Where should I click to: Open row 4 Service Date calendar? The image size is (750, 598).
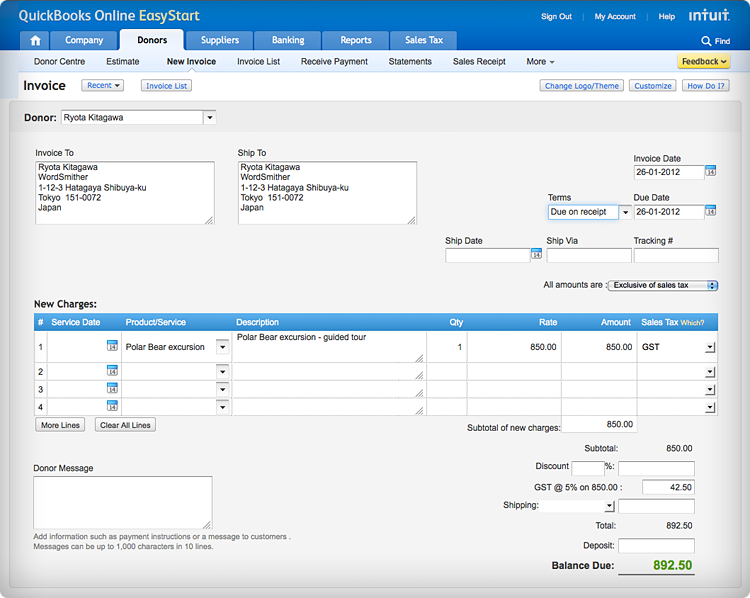(x=112, y=406)
